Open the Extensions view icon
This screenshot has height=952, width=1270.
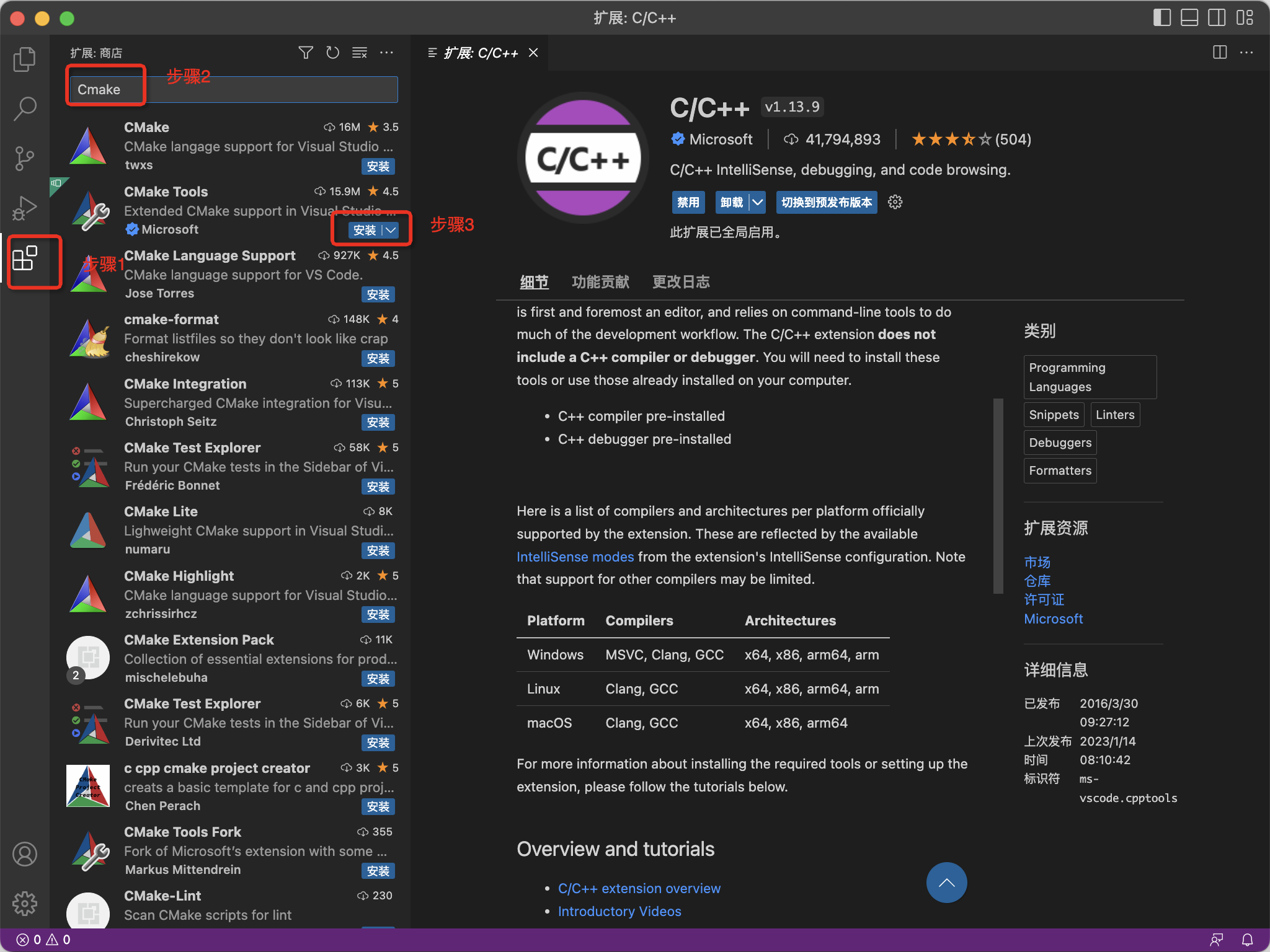pyautogui.click(x=25, y=258)
